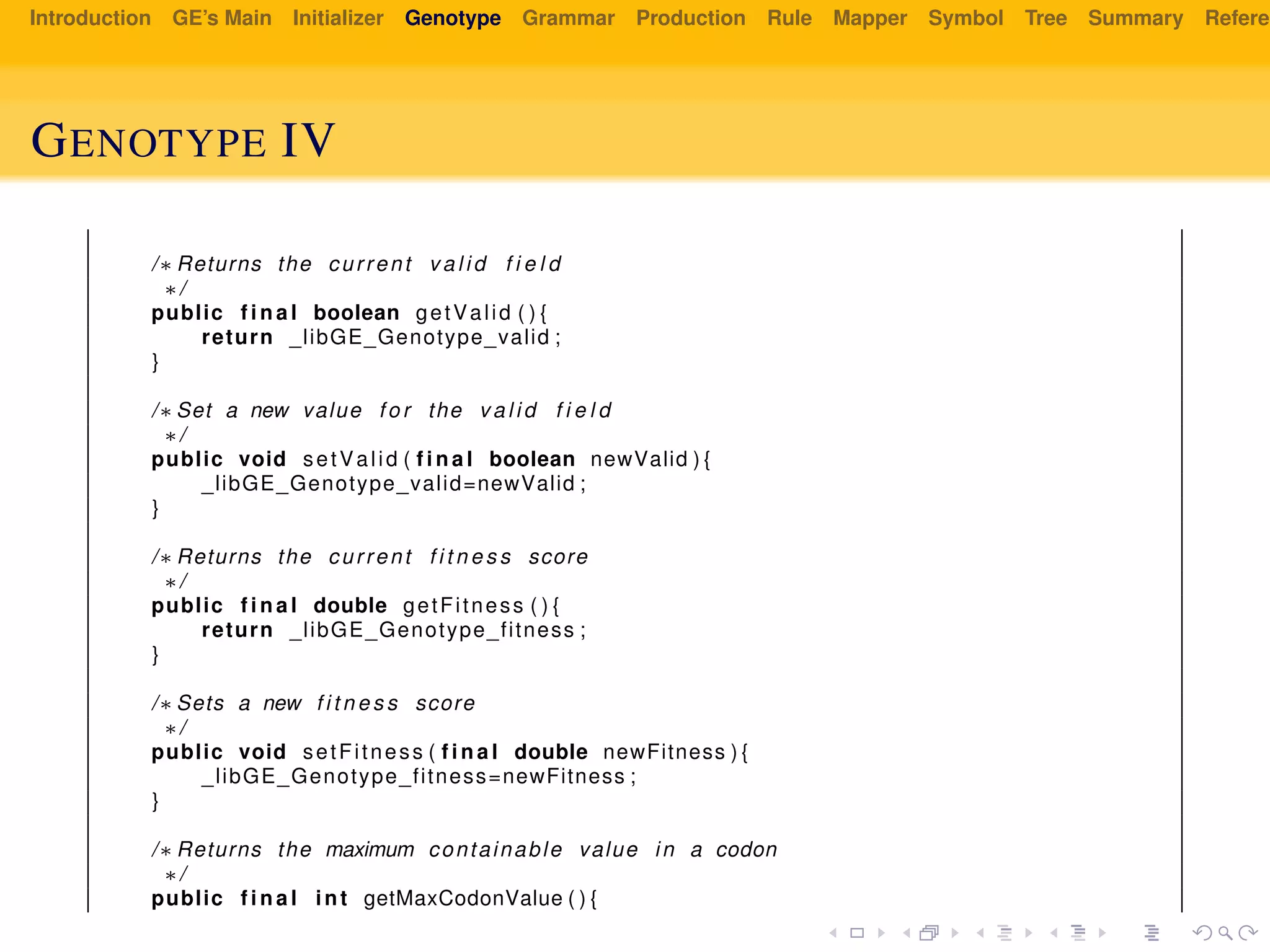
Task: Go to previous subsection arrow
Action: 980,933
